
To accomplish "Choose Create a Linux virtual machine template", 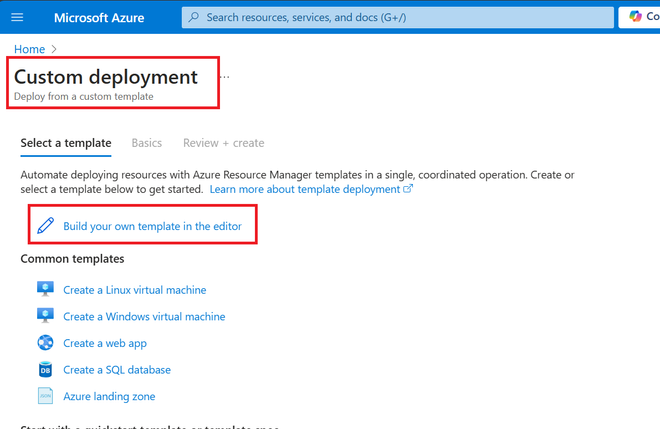I will click(135, 290).
